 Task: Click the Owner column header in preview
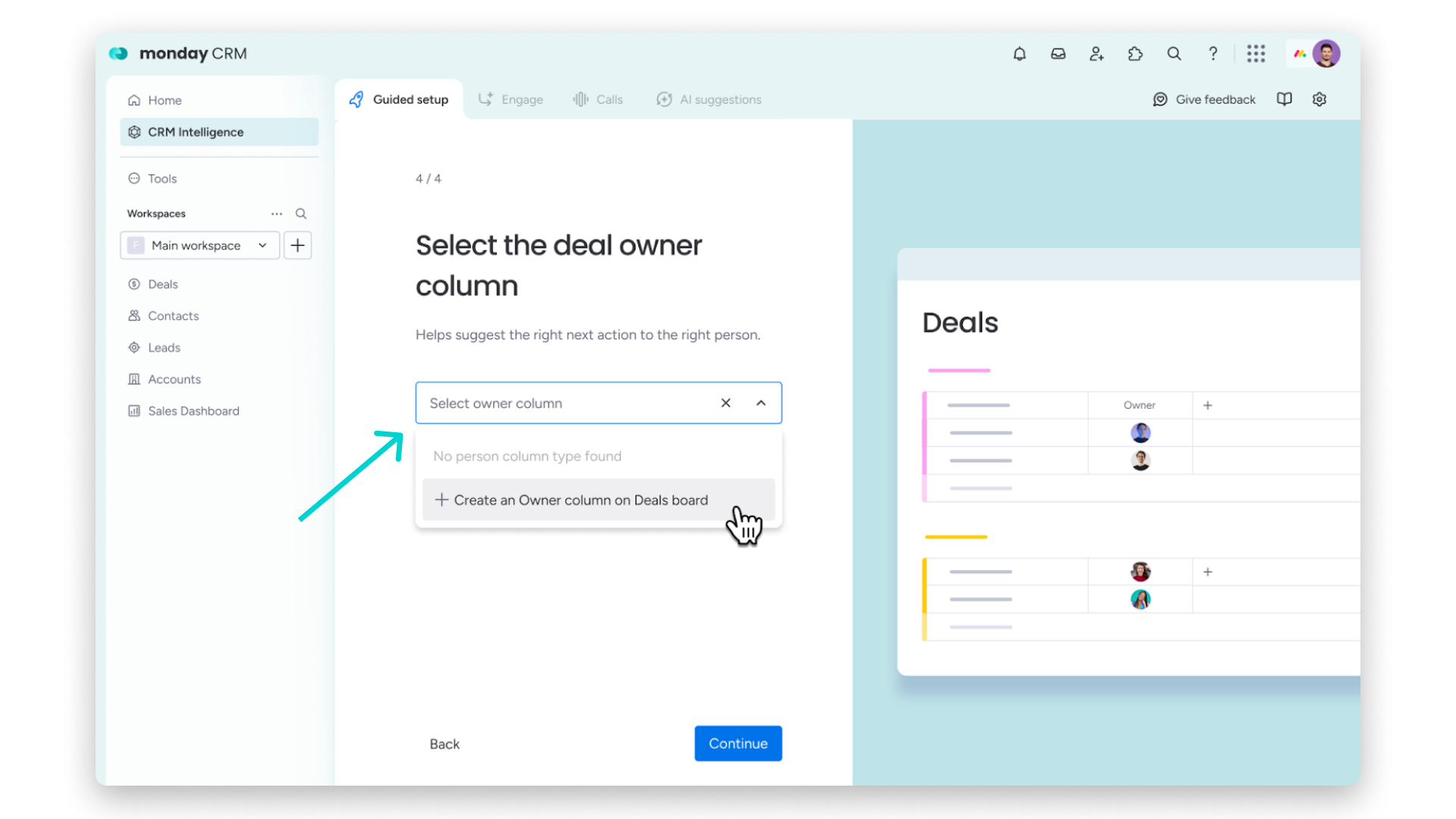[1140, 406]
